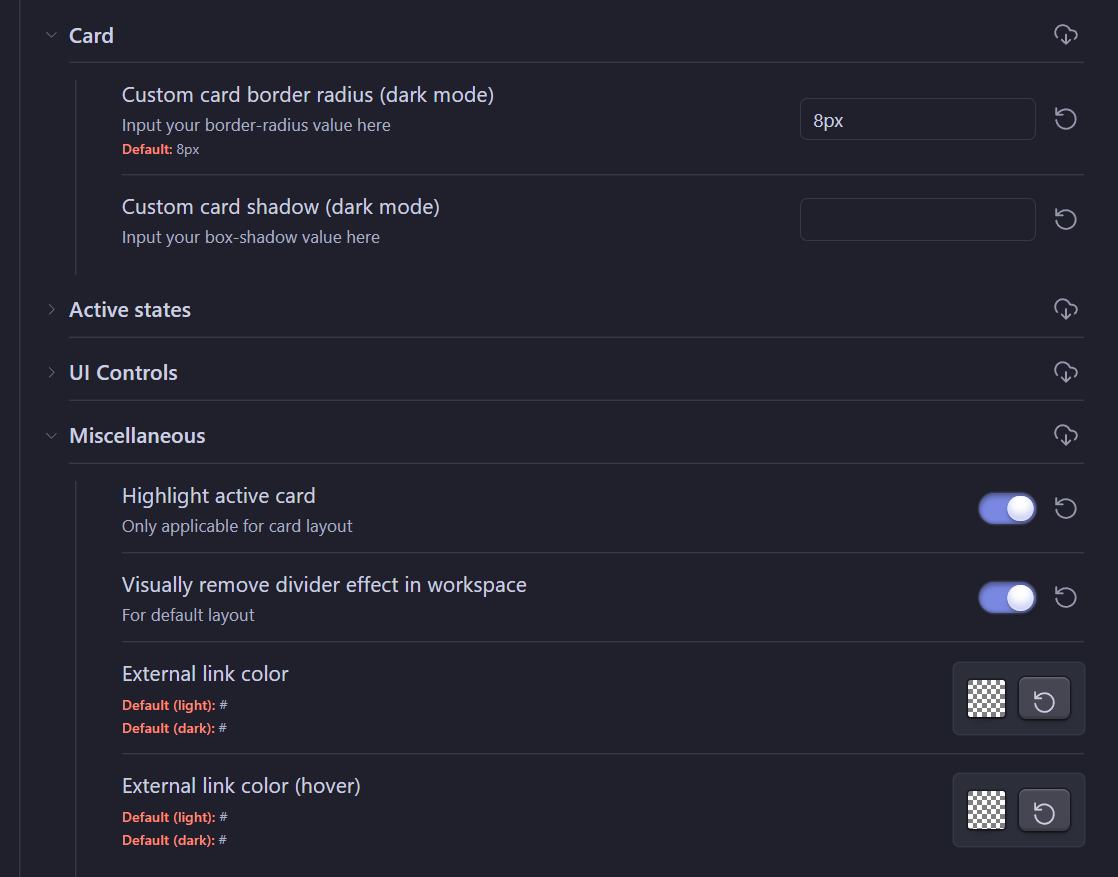Reset the divider effect removal setting
Screen dimensions: 1118x877
coord(1065,597)
